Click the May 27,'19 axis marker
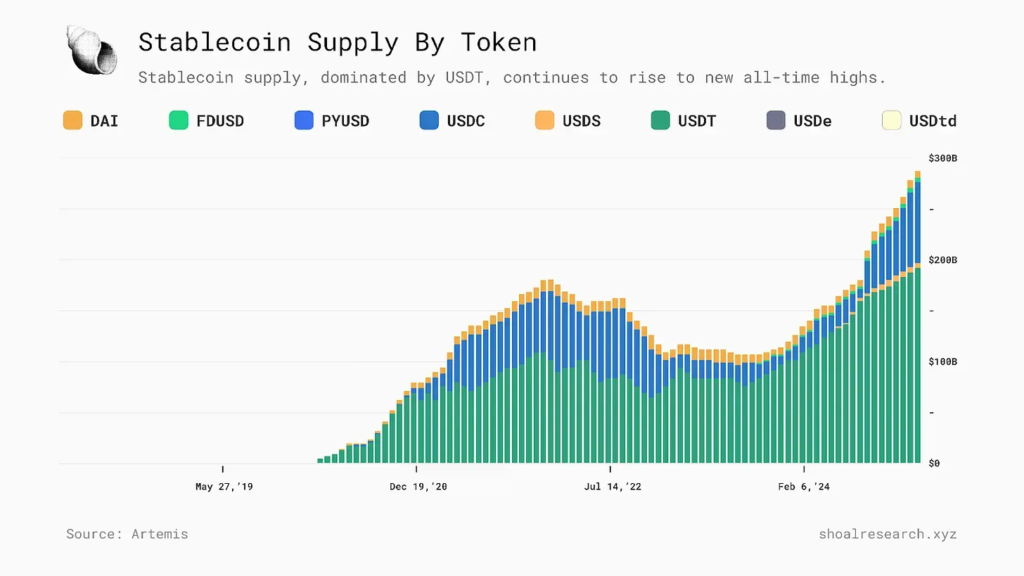Screen dimensions: 1024x576 point(223,487)
